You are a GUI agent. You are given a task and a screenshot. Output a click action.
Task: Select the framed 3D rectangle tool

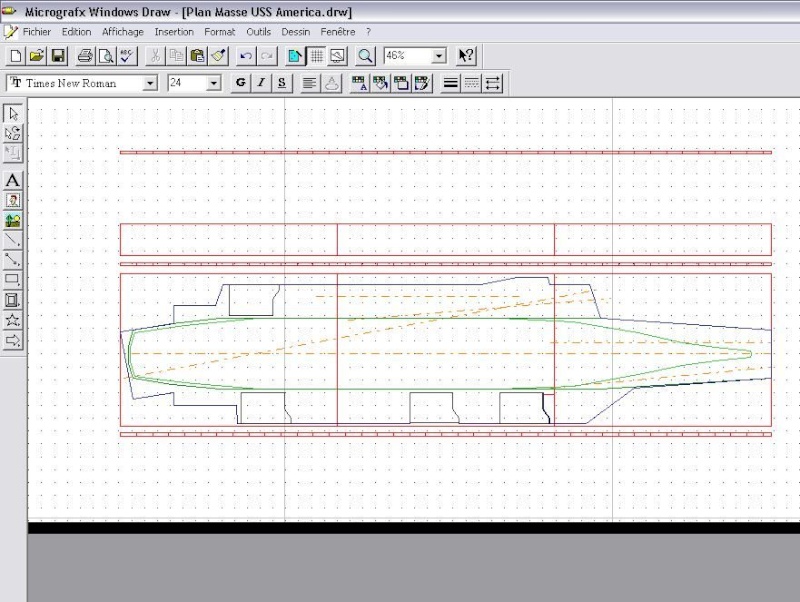coord(13,300)
